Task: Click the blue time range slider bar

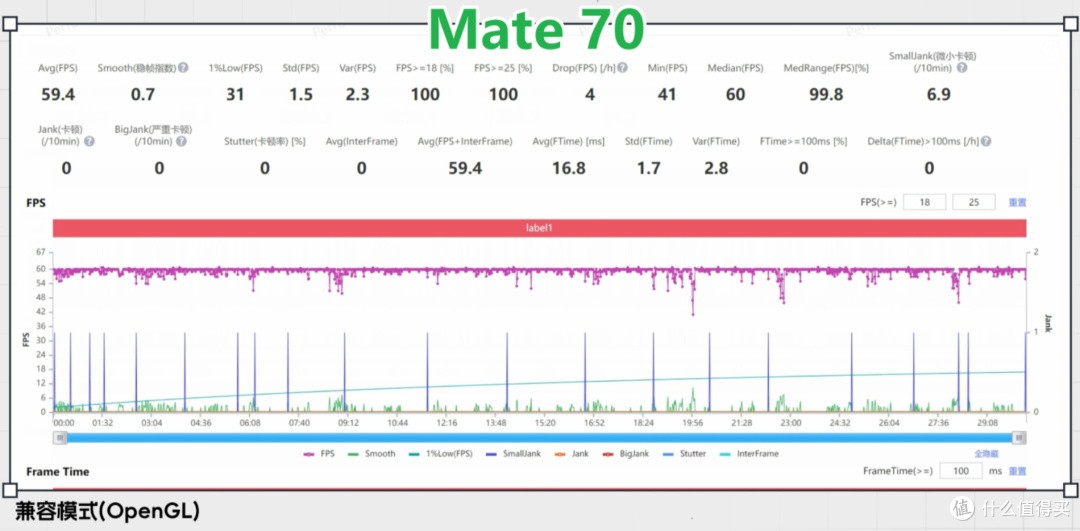Action: [x=540, y=438]
